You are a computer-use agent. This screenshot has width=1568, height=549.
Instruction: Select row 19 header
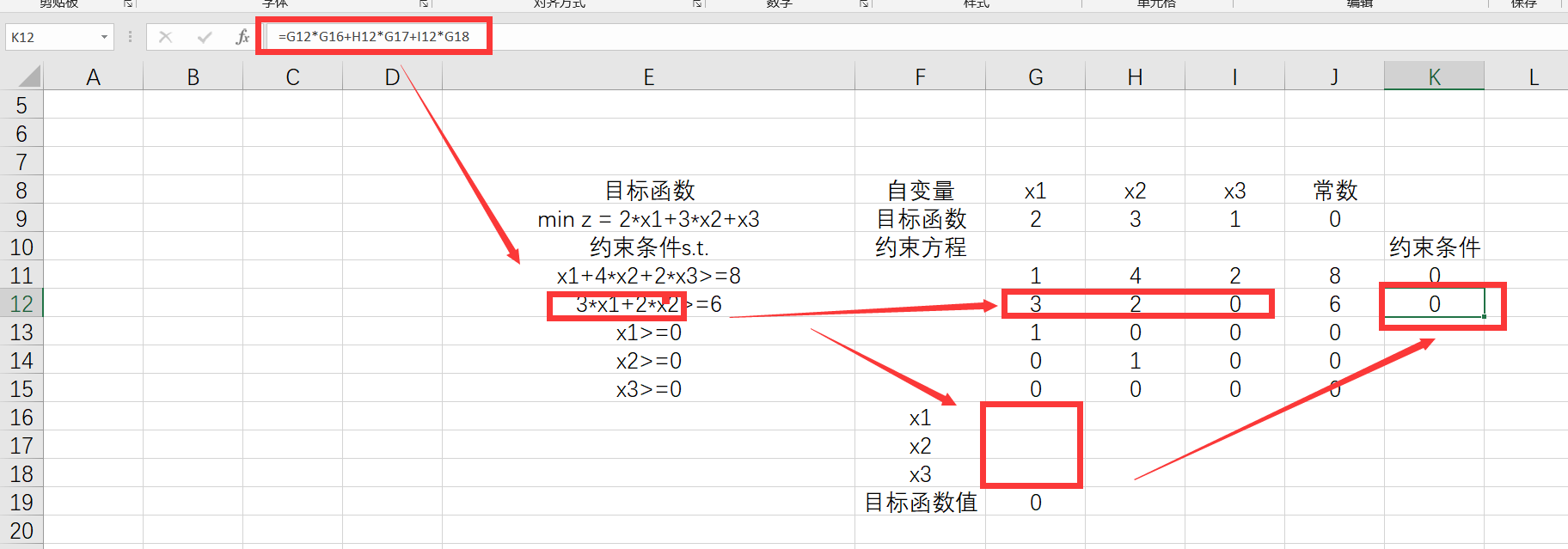click(21, 503)
